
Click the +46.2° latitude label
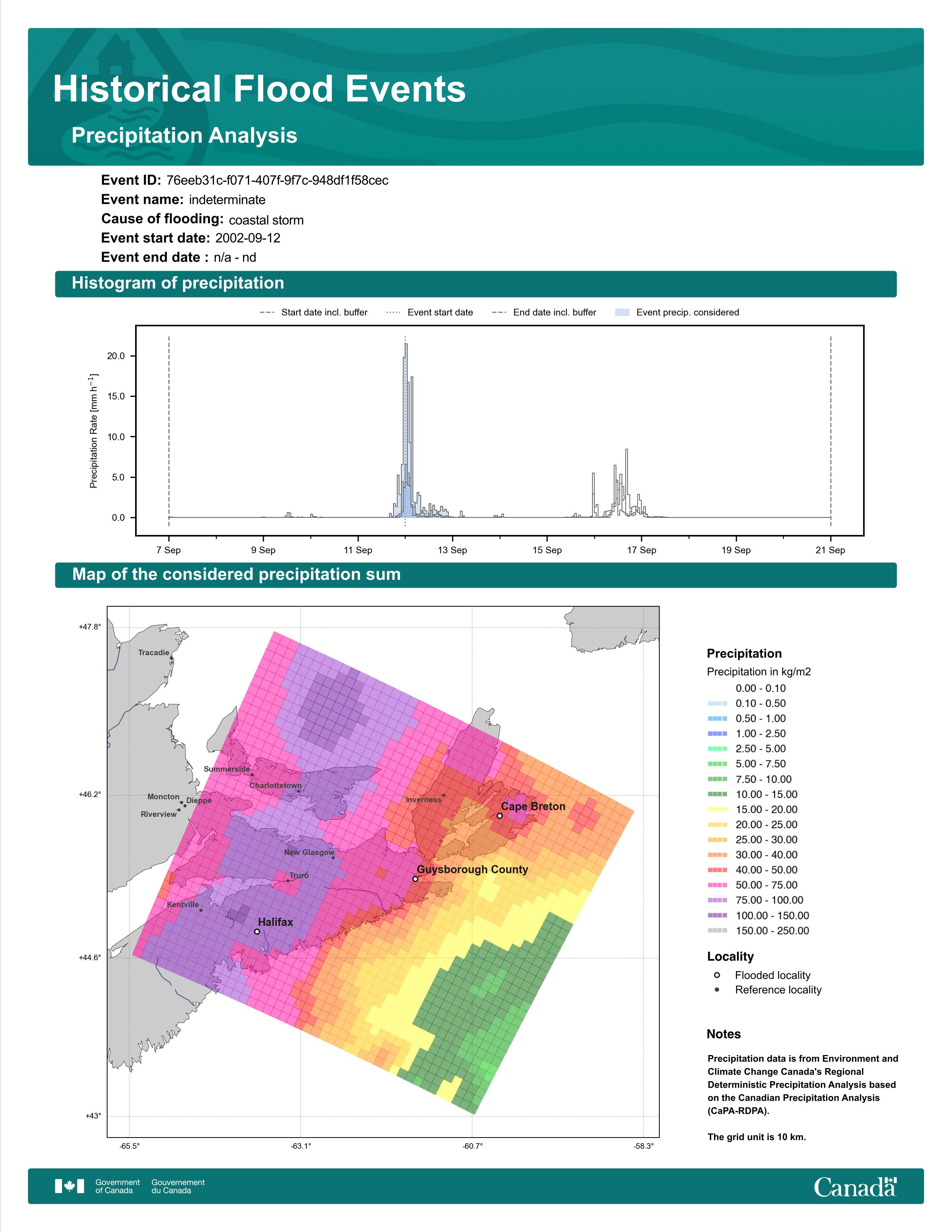[90, 795]
